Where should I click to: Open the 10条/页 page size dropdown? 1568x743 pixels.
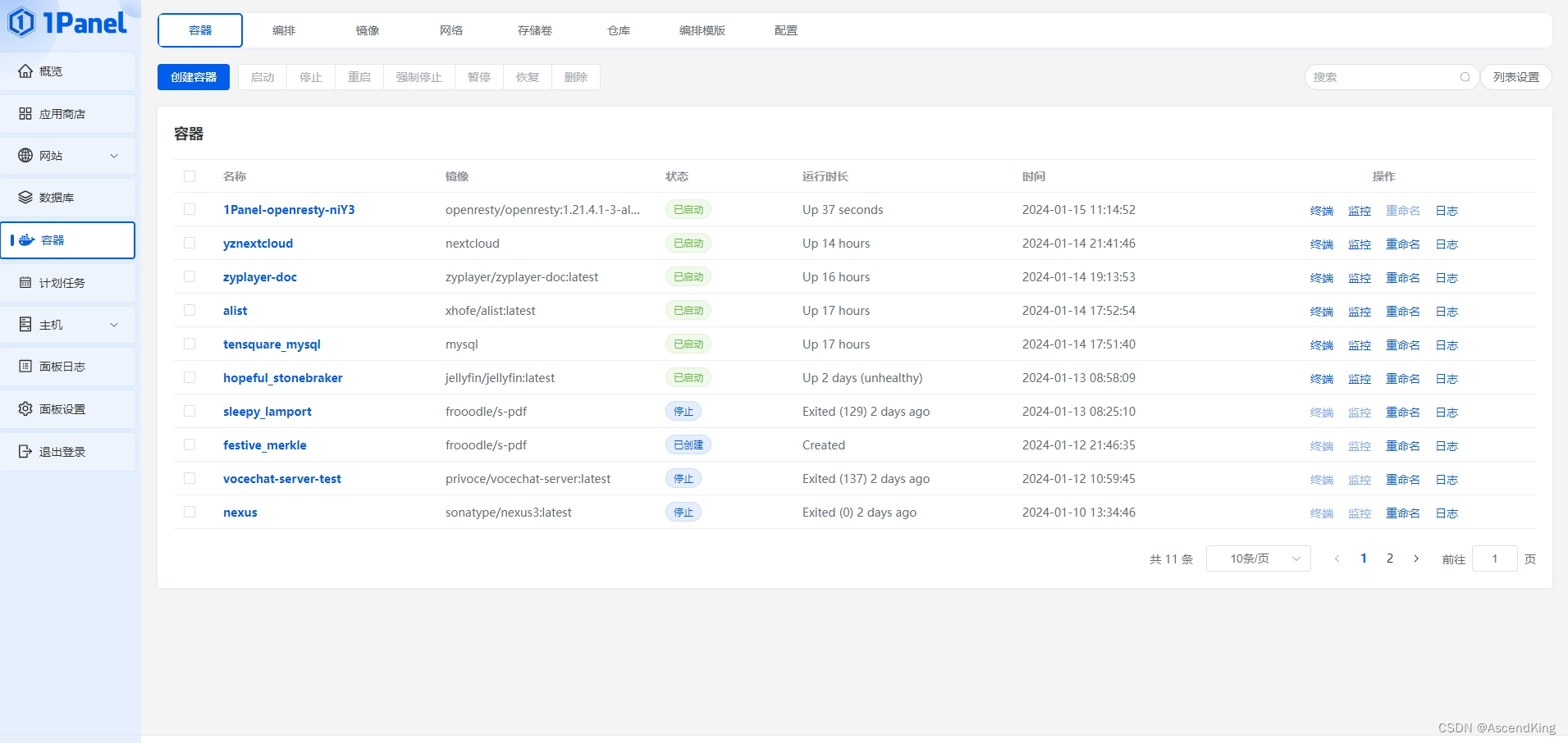pyautogui.click(x=1259, y=558)
